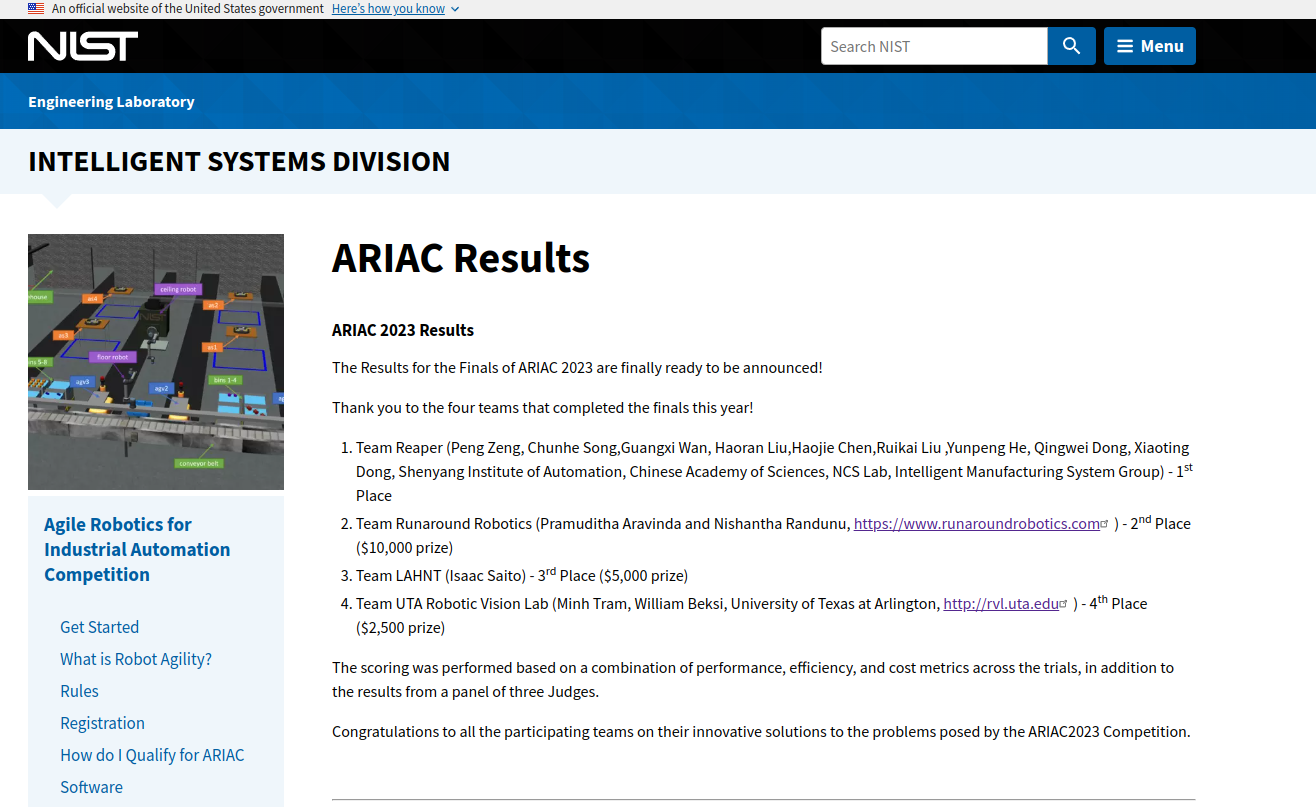Open the Registration sidebar link

coord(102,723)
